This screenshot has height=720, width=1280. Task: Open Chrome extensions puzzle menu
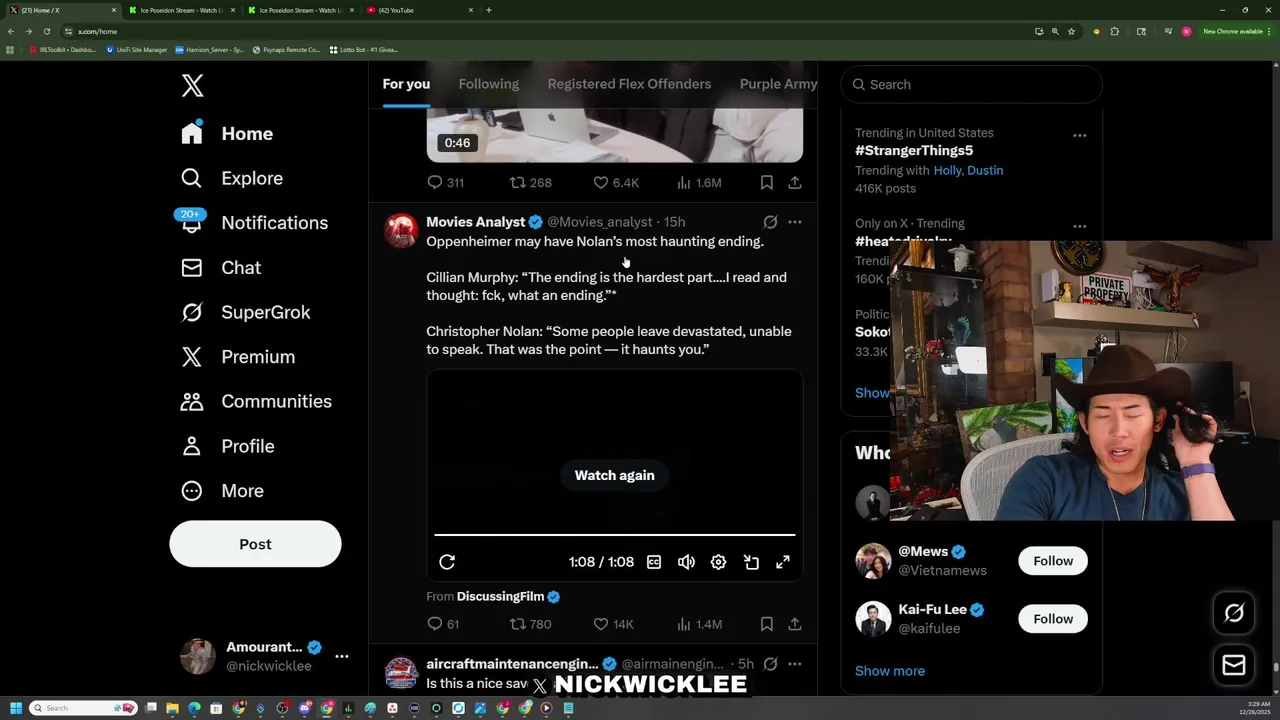pyautogui.click(x=1115, y=31)
